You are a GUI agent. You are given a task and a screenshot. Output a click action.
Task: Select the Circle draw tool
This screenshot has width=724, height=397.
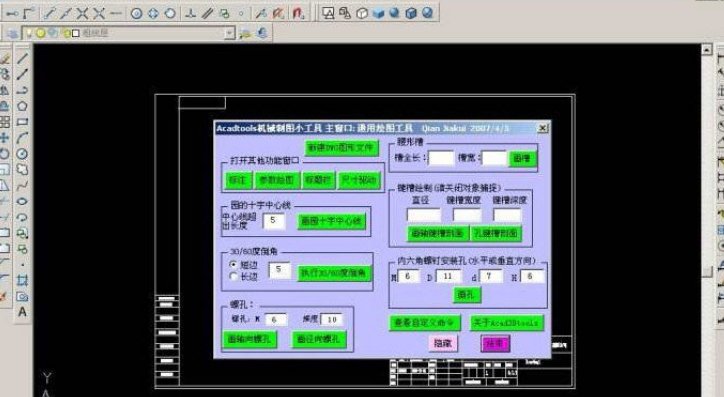point(22,154)
